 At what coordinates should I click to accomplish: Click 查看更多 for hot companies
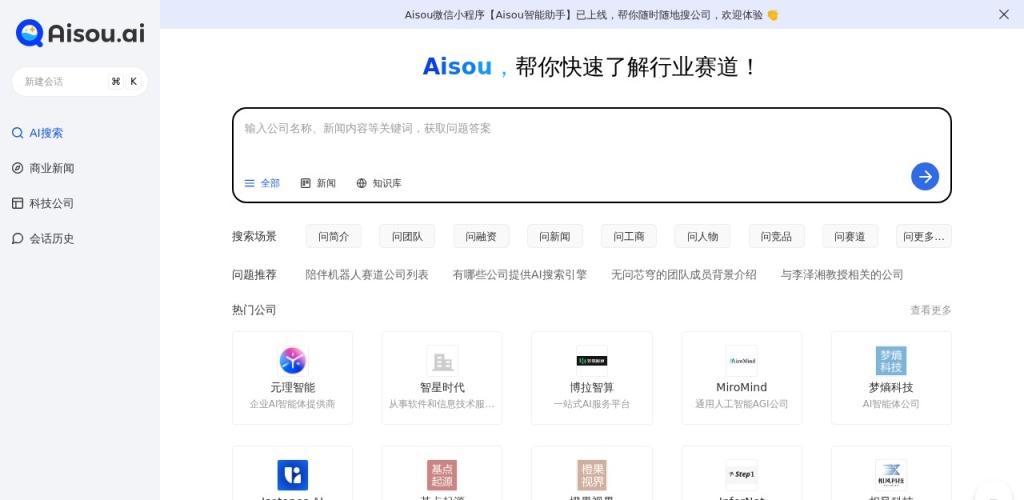(930, 310)
